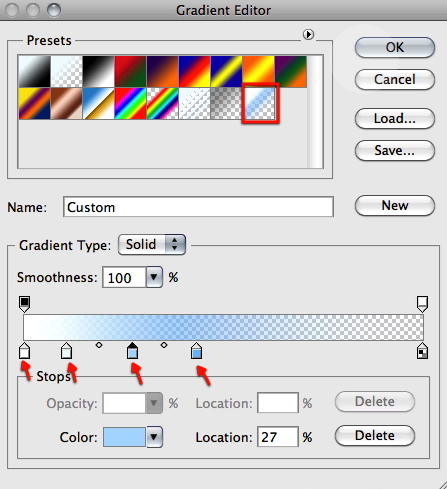Choose the rainbow spectrum gradient preset
This screenshot has height=489, width=447.
pos(130,104)
